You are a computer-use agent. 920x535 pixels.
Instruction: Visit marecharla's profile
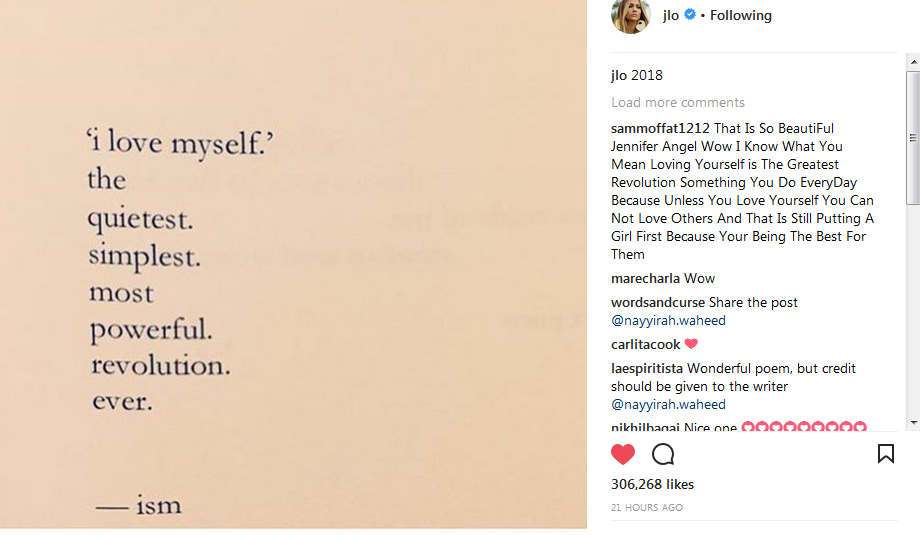(x=645, y=278)
